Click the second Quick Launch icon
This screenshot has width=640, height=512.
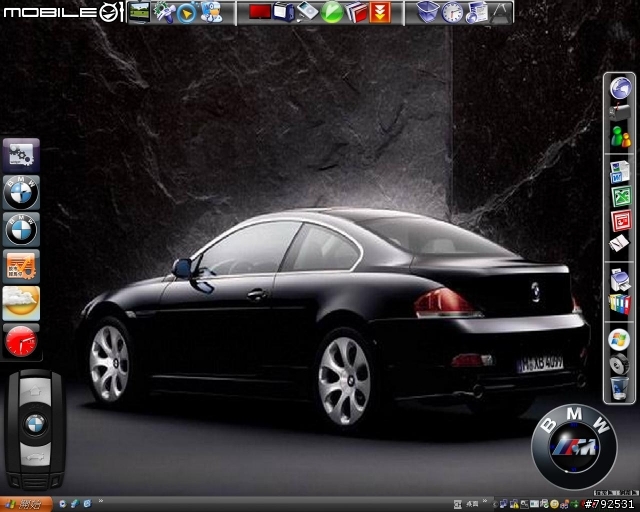[75, 504]
